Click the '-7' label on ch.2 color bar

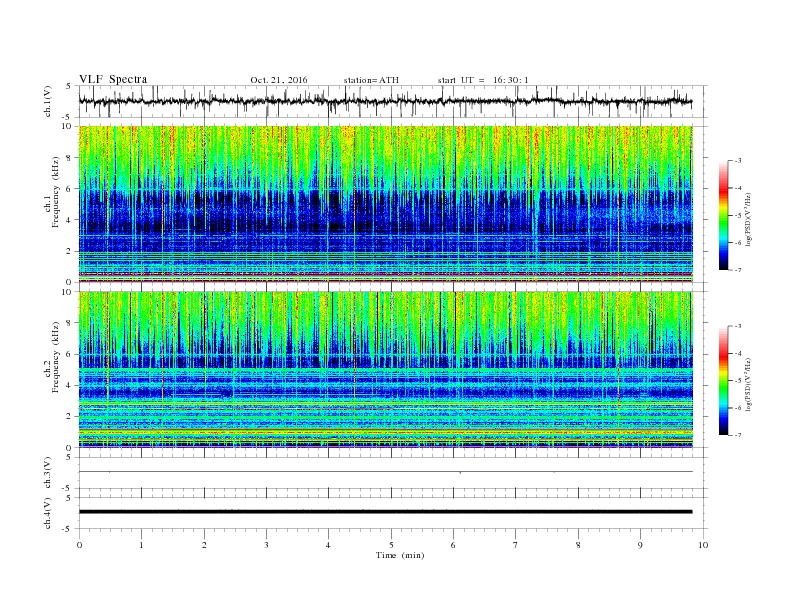coord(737,435)
